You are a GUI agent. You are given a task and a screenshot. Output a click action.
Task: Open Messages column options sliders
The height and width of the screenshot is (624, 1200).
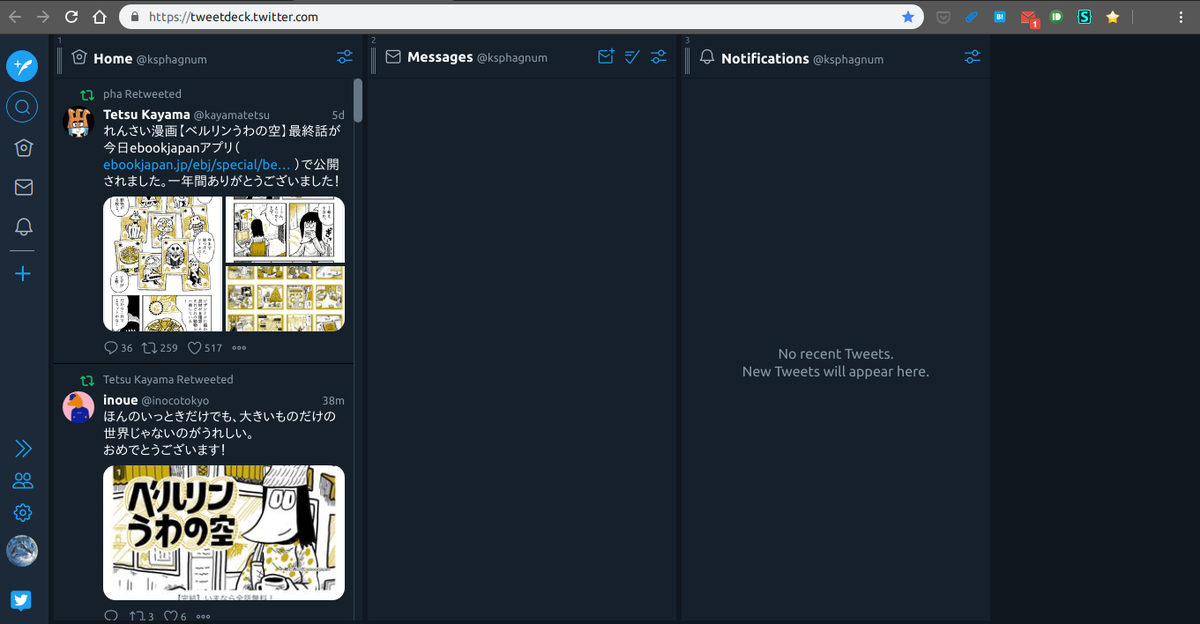[659, 57]
